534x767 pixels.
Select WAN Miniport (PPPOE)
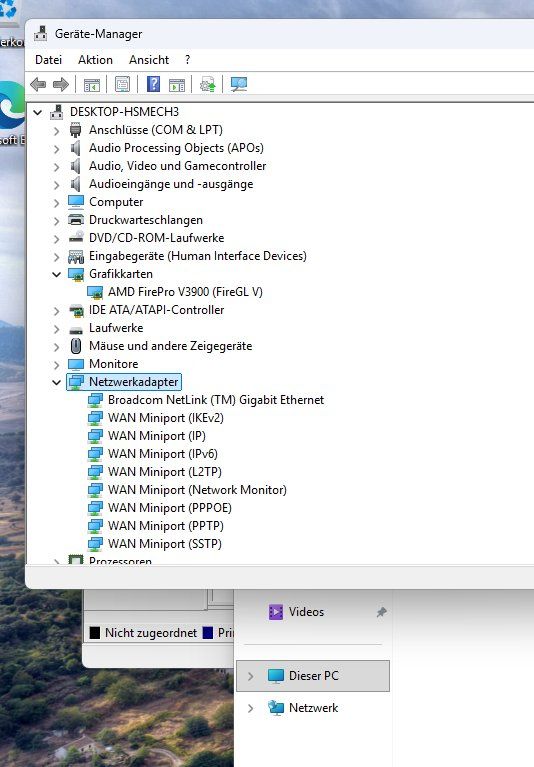click(x=170, y=508)
